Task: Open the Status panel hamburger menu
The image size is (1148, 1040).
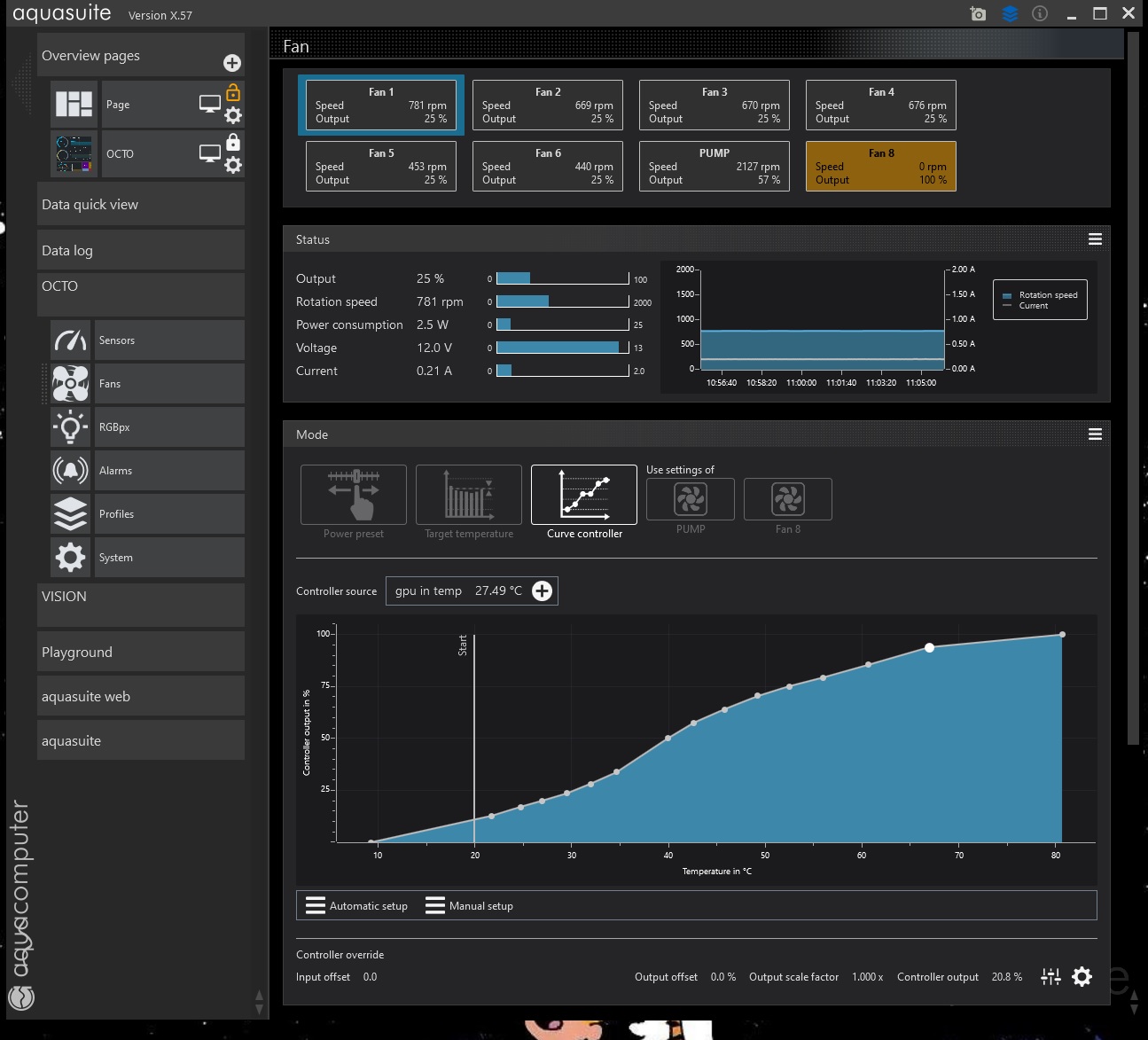Action: click(x=1095, y=239)
